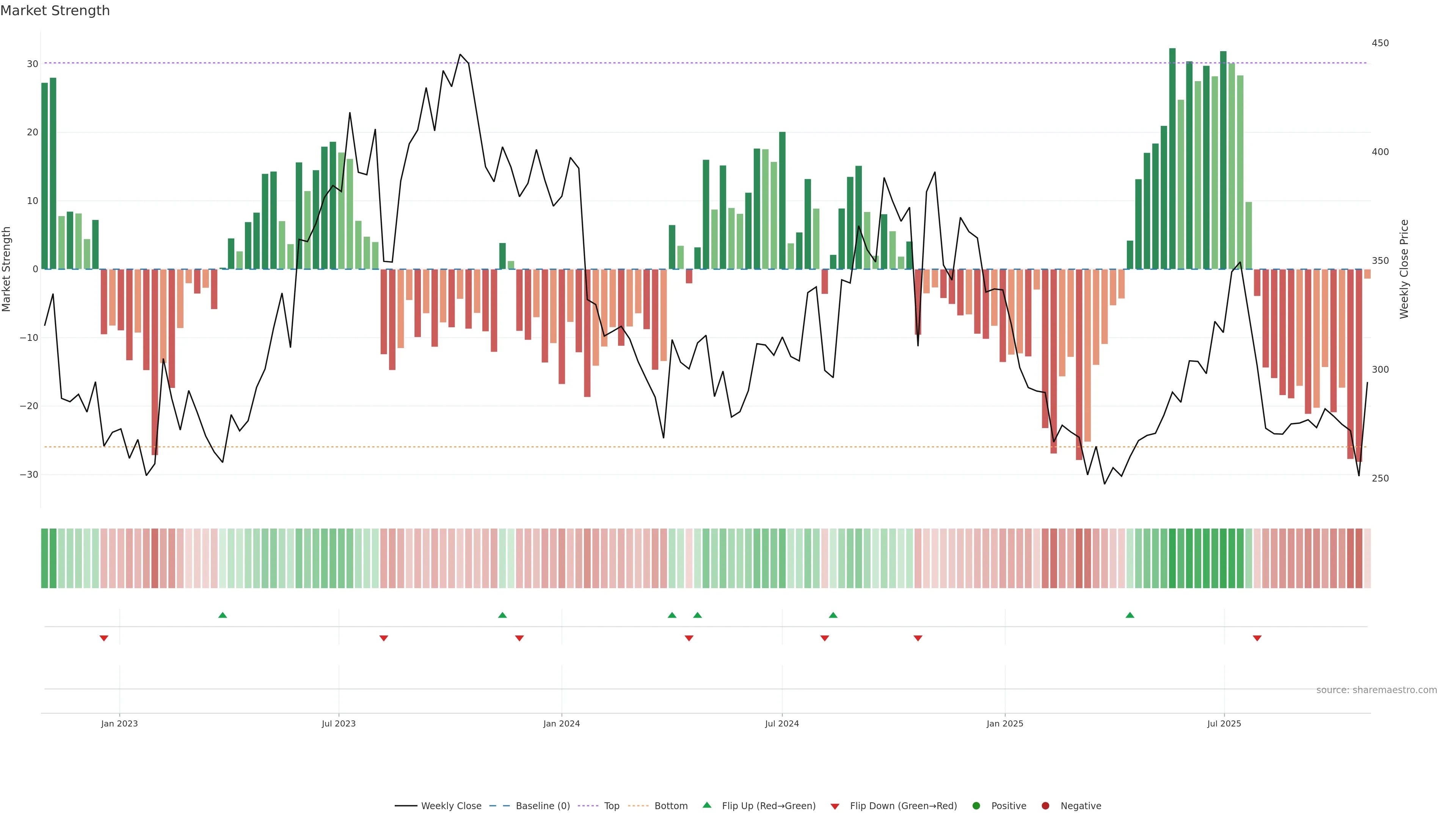Click the Flip Up green triangle legend icon
Viewport: 1456px width, 819px height.
(706, 805)
